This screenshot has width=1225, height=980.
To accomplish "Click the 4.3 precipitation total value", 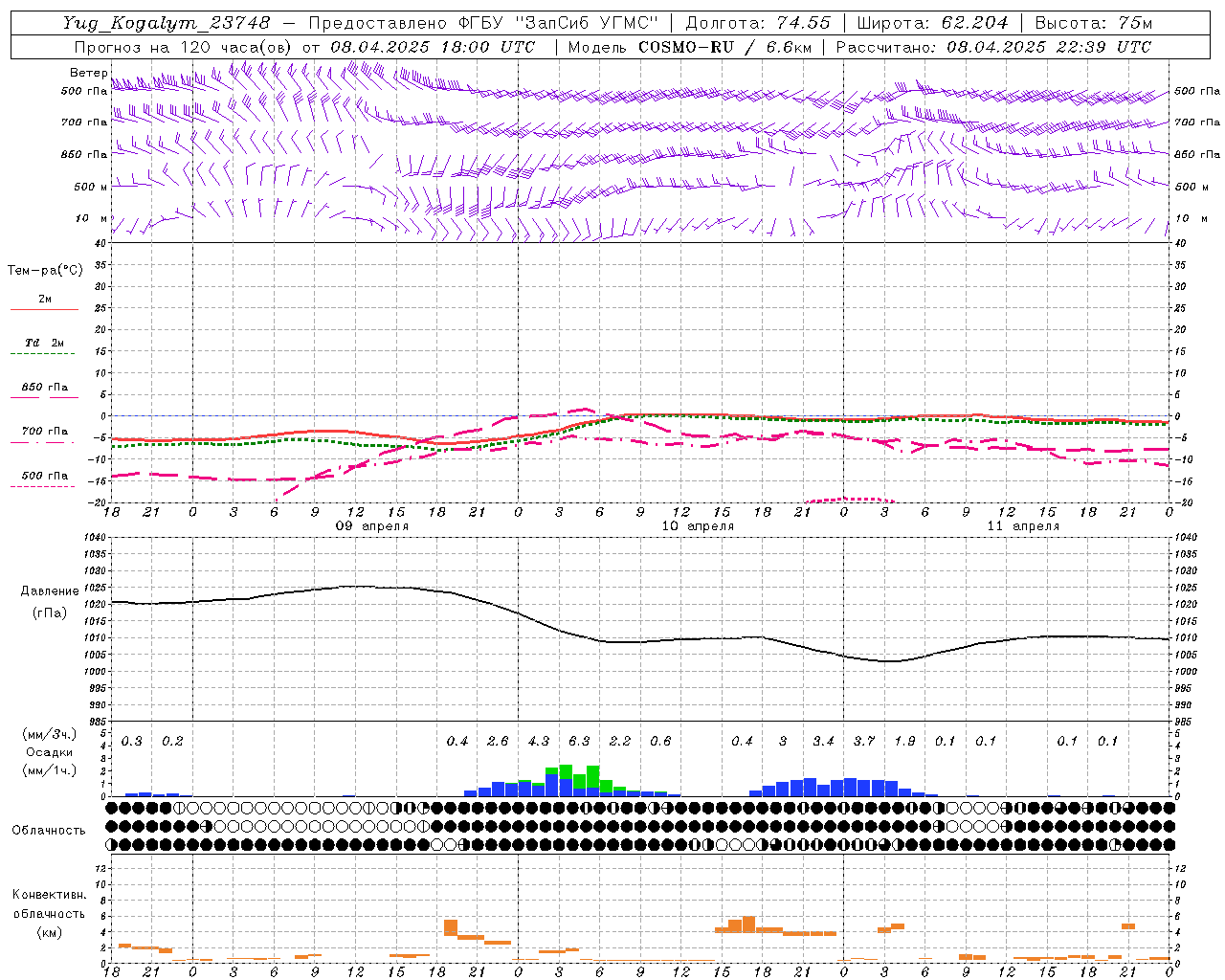I will [x=539, y=741].
